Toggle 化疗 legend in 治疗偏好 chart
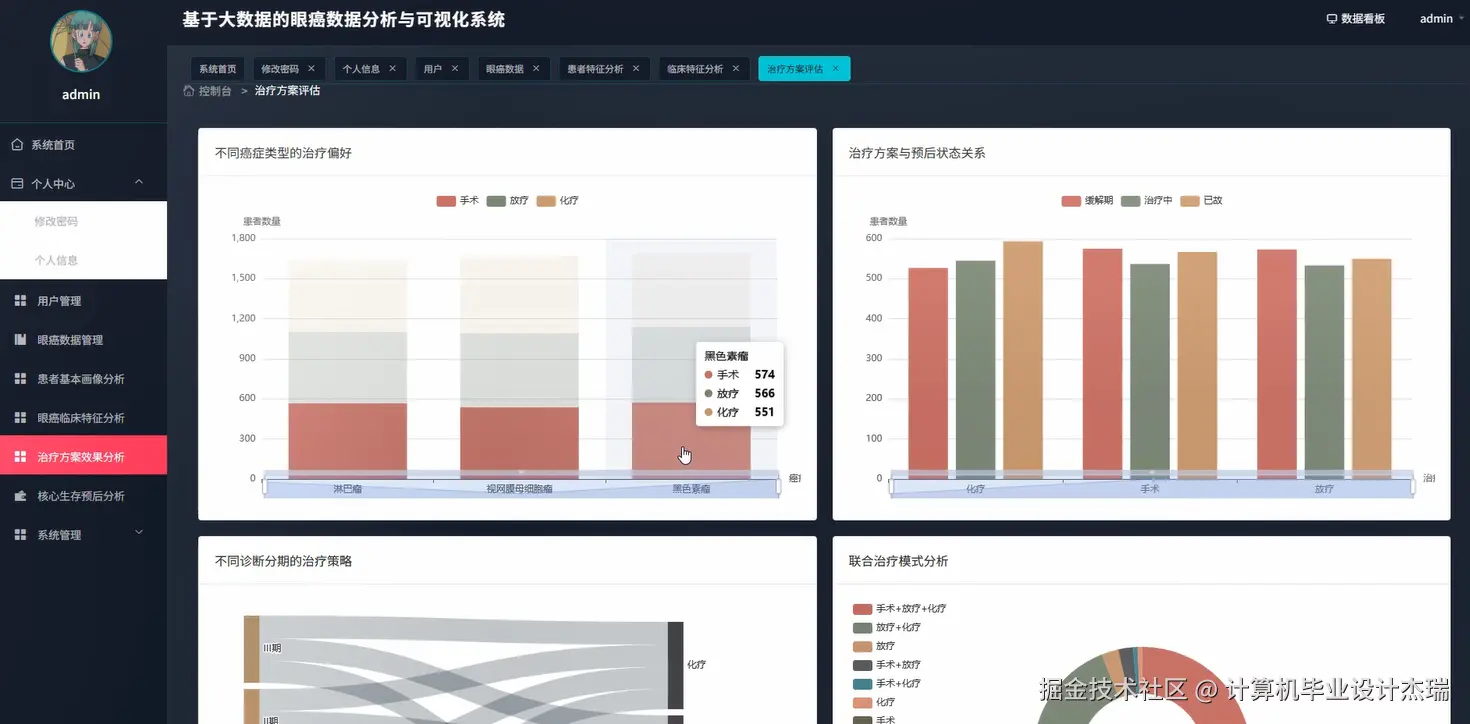The height and width of the screenshot is (724, 1470). (x=558, y=201)
